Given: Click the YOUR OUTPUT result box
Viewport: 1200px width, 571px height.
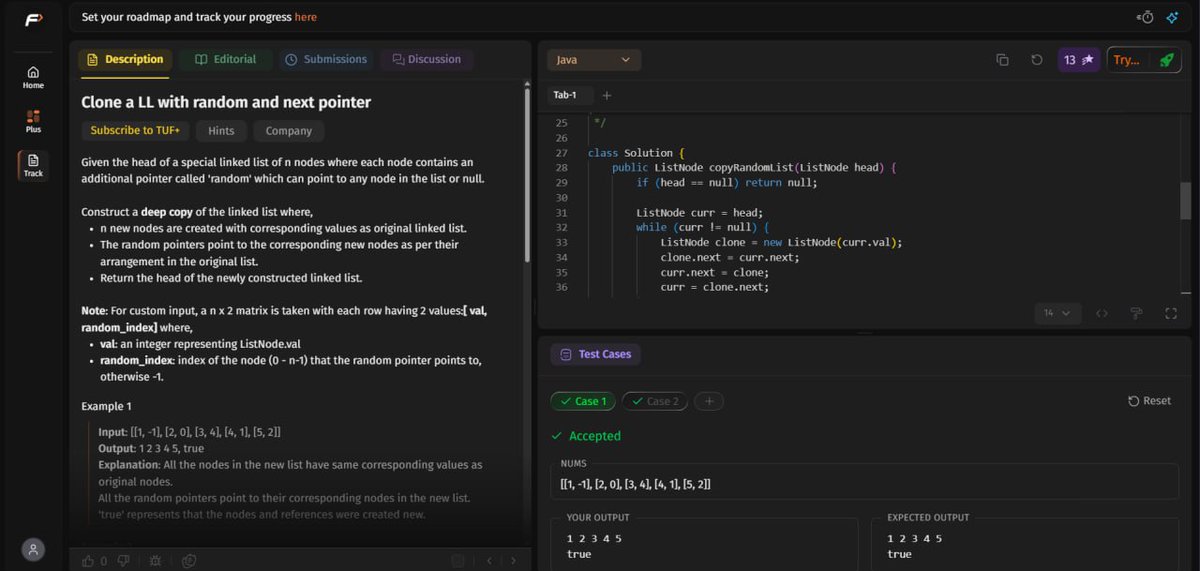Looking at the screenshot, I should [x=704, y=544].
